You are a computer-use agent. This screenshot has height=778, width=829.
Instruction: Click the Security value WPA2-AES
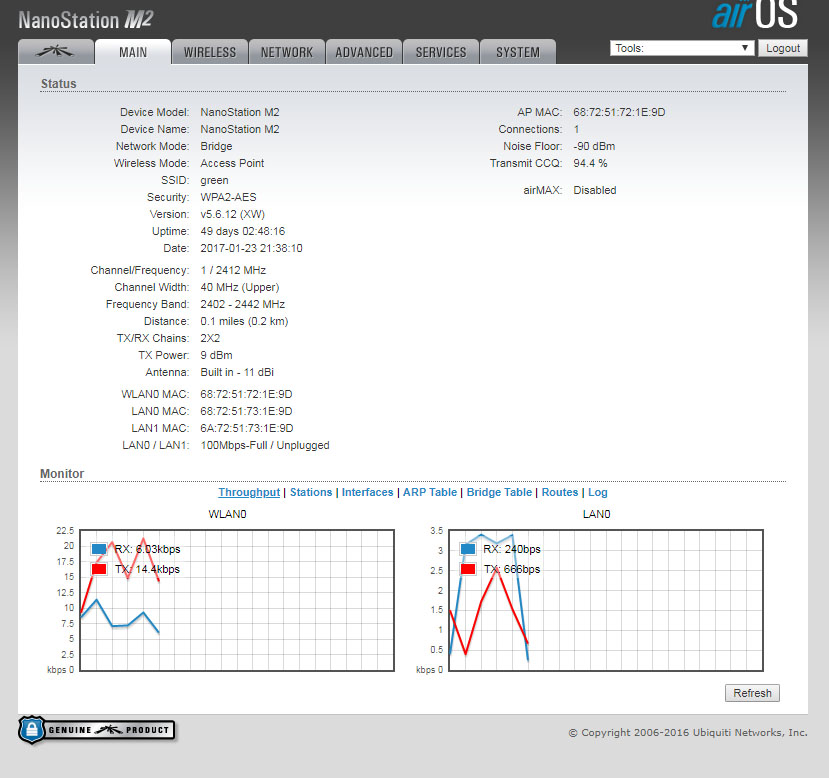[x=228, y=197]
